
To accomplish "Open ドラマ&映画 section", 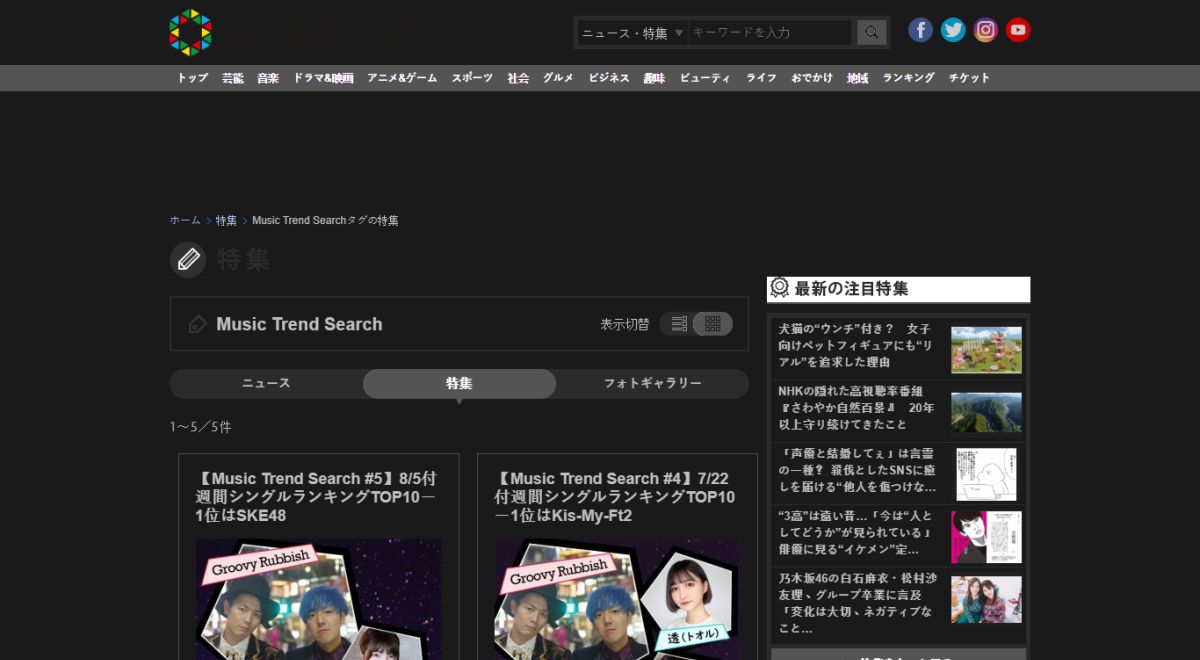I will [x=323, y=78].
